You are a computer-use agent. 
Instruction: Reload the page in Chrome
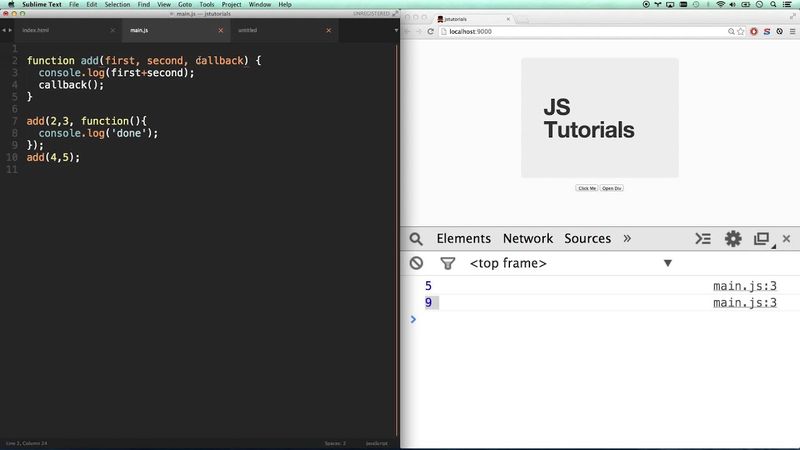[x=430, y=32]
